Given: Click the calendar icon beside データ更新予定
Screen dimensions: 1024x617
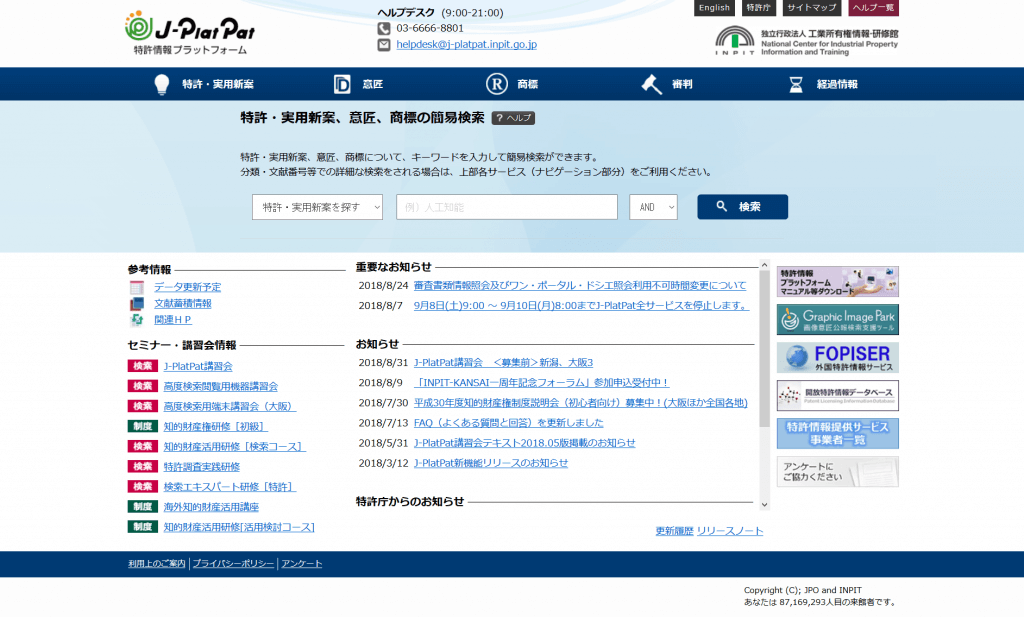Looking at the screenshot, I should click(136, 287).
